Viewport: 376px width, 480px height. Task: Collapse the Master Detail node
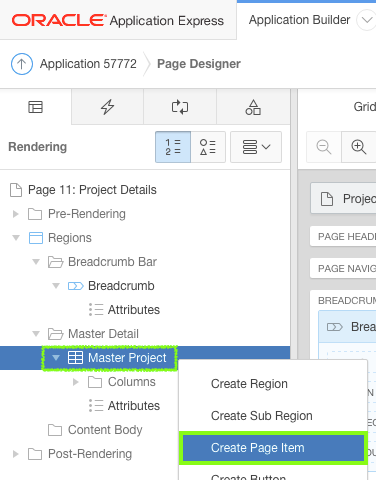point(36,334)
